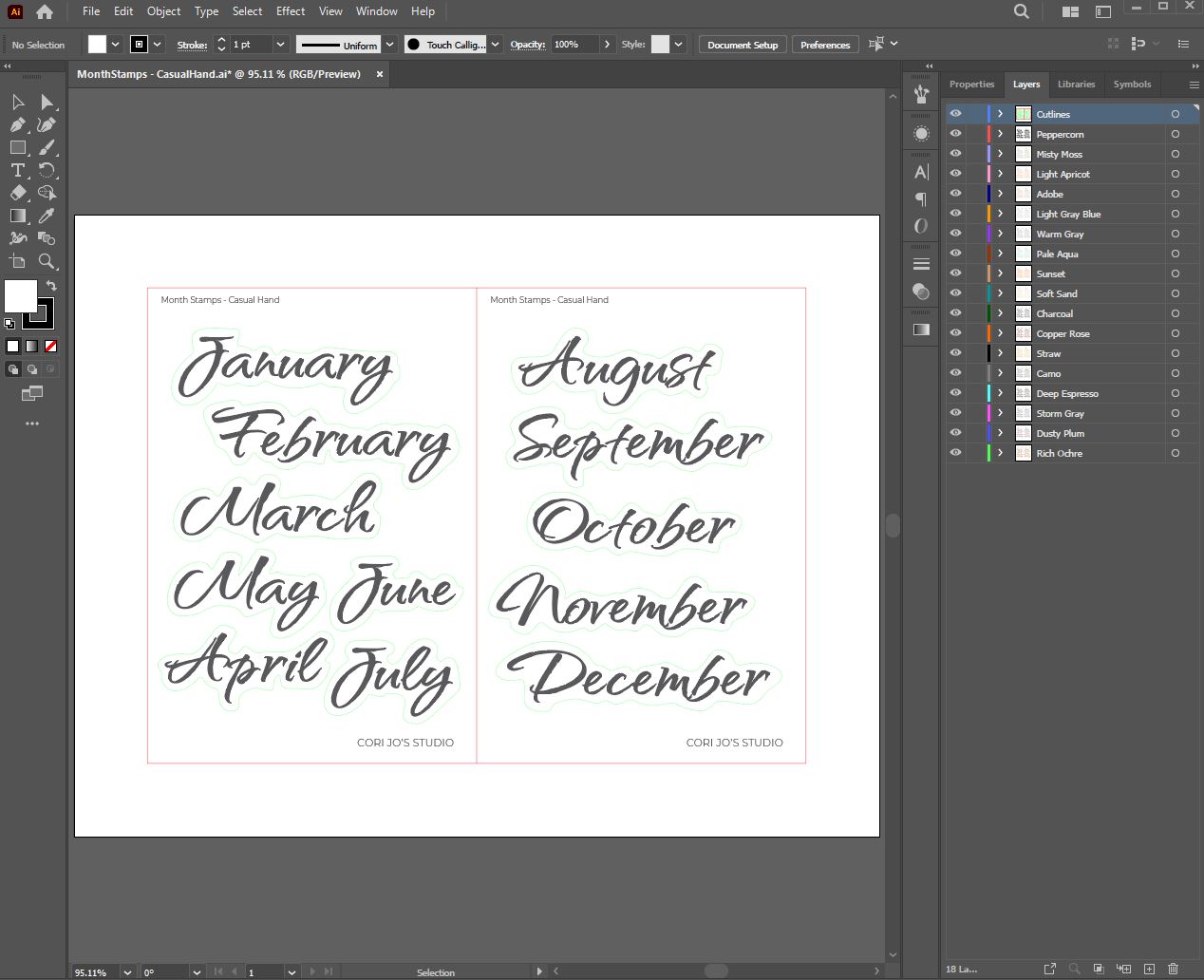
Task: Open zoom level dropdown in status bar
Action: pos(127,972)
